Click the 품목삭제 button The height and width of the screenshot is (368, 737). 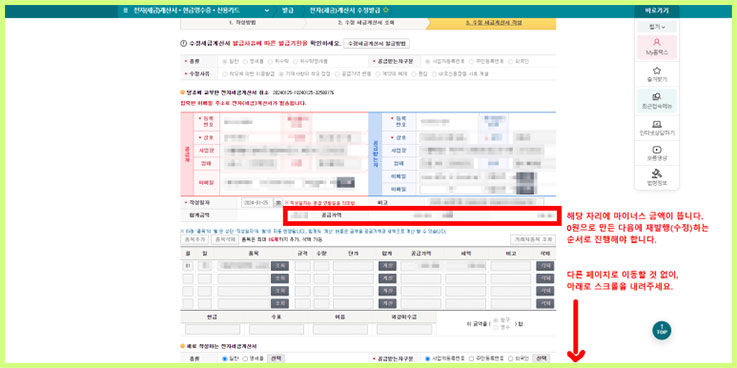(x=225, y=239)
